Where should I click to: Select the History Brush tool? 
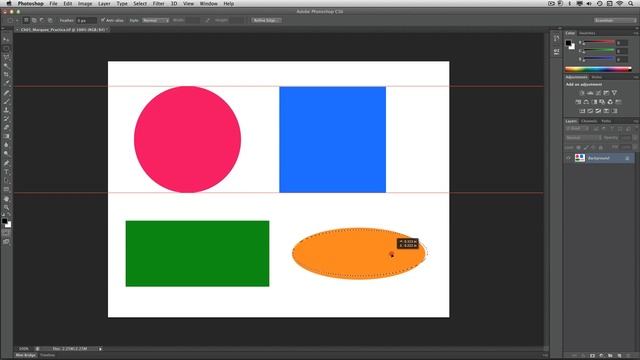6,119
